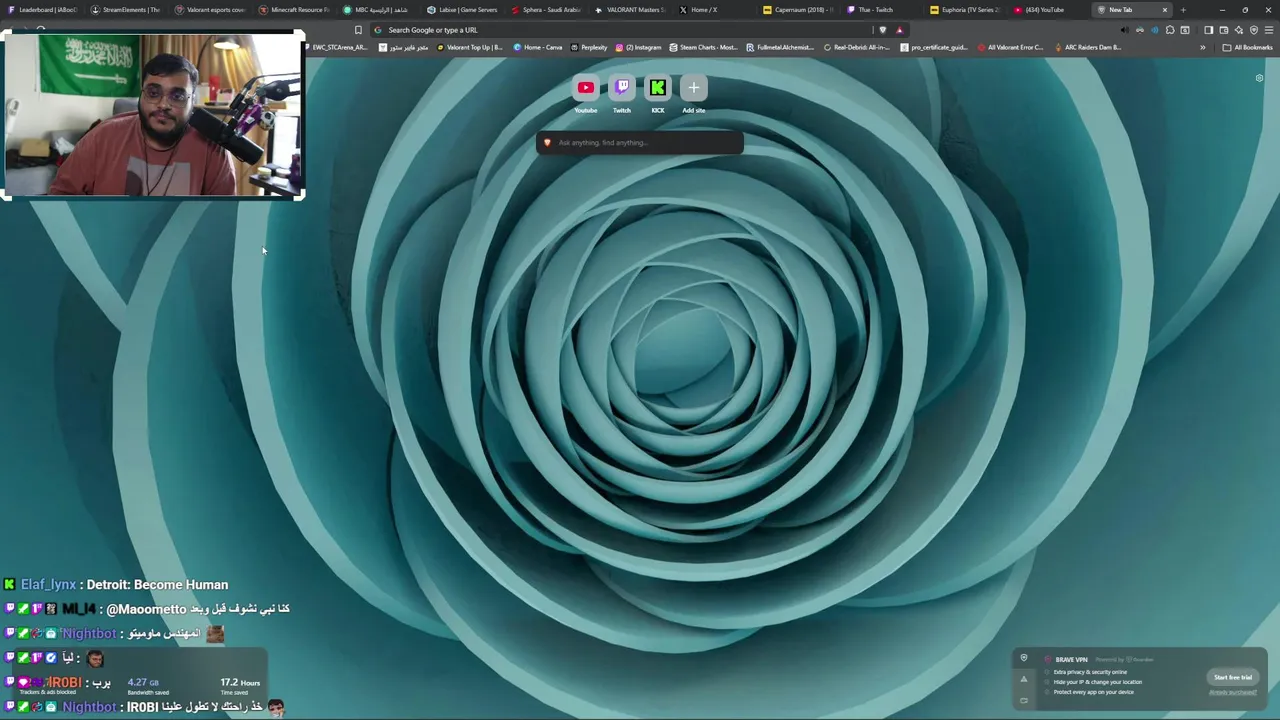The image size is (1280, 720).
Task: Open the Steam Charts bookmark
Action: pyautogui.click(x=703, y=47)
